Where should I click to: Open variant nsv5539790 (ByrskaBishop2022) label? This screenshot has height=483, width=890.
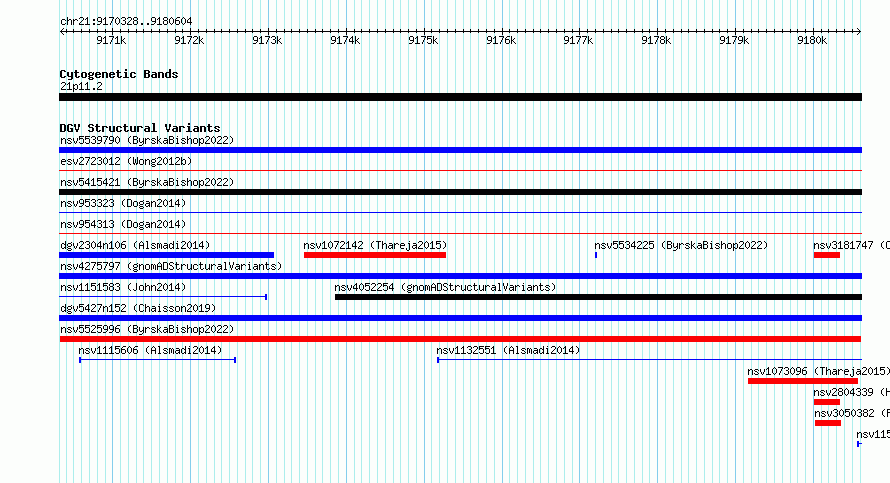(147, 140)
